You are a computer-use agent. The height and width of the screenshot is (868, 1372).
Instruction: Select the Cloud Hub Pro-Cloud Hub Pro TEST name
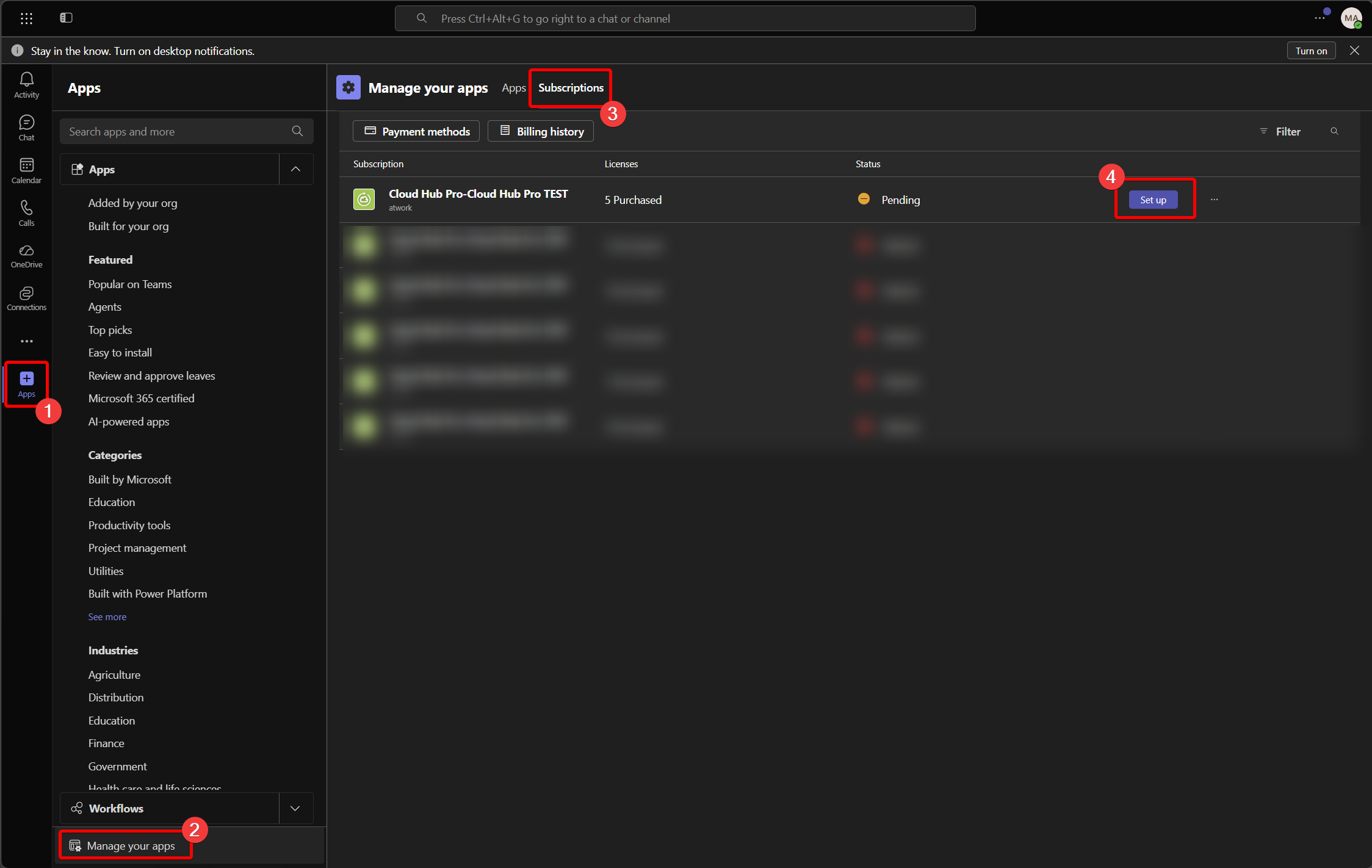coord(478,194)
